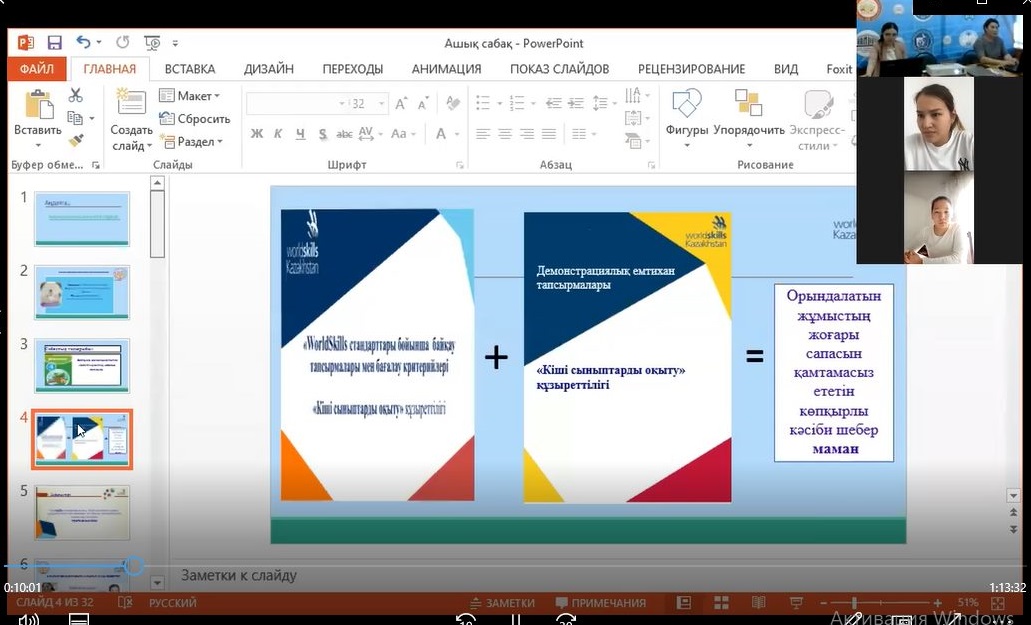The width and height of the screenshot is (1031, 625).
Task: Toggle italic (К) formatting
Action: point(278,134)
